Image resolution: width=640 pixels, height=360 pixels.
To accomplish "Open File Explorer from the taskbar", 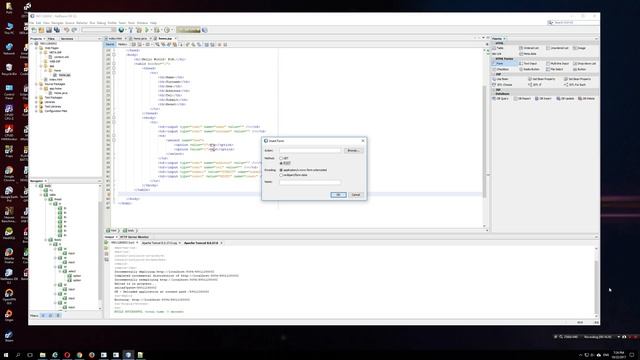I will 42,355.
